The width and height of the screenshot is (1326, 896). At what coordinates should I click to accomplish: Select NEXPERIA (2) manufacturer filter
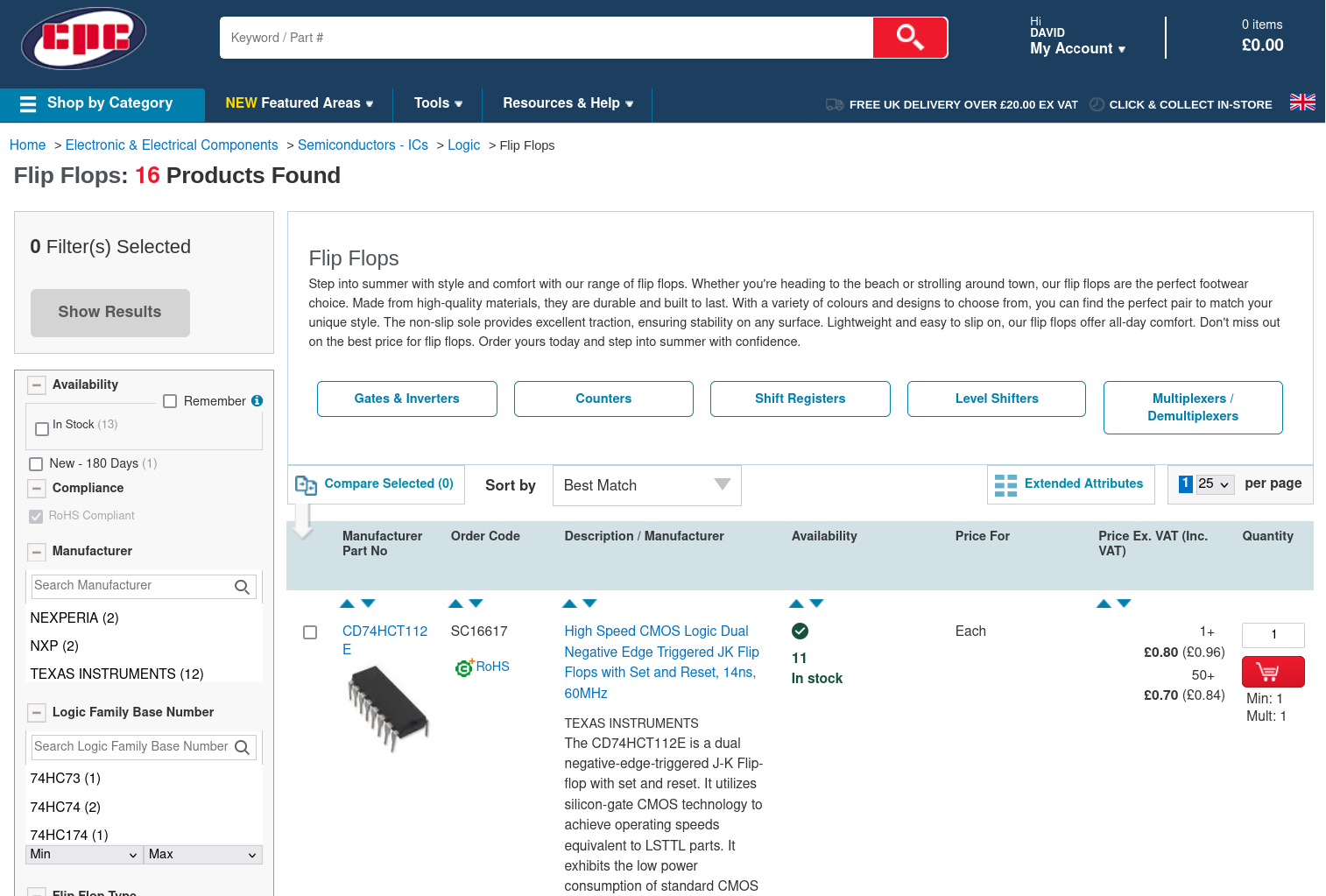74,618
